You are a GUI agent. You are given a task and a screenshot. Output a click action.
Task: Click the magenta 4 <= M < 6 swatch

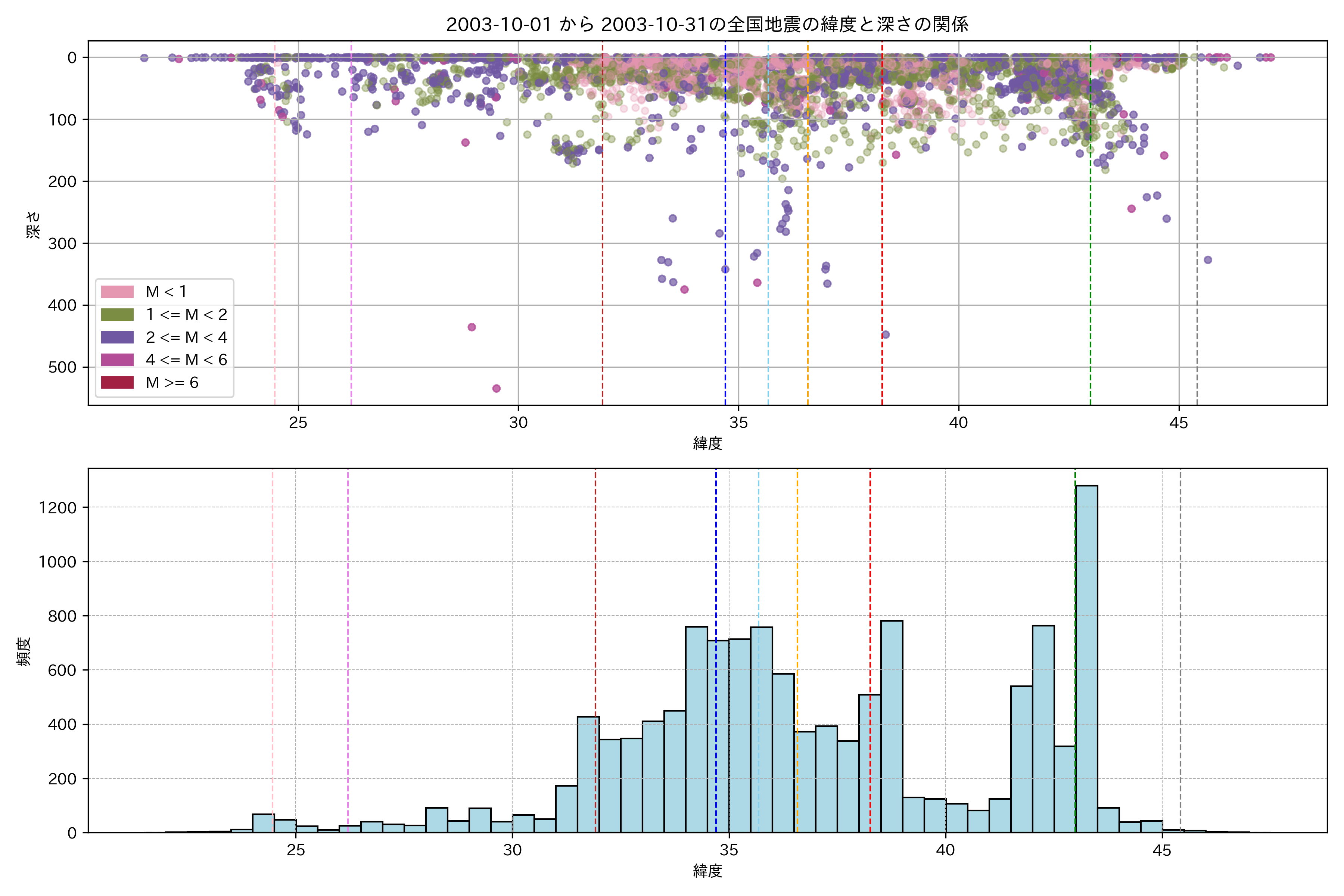(x=117, y=360)
